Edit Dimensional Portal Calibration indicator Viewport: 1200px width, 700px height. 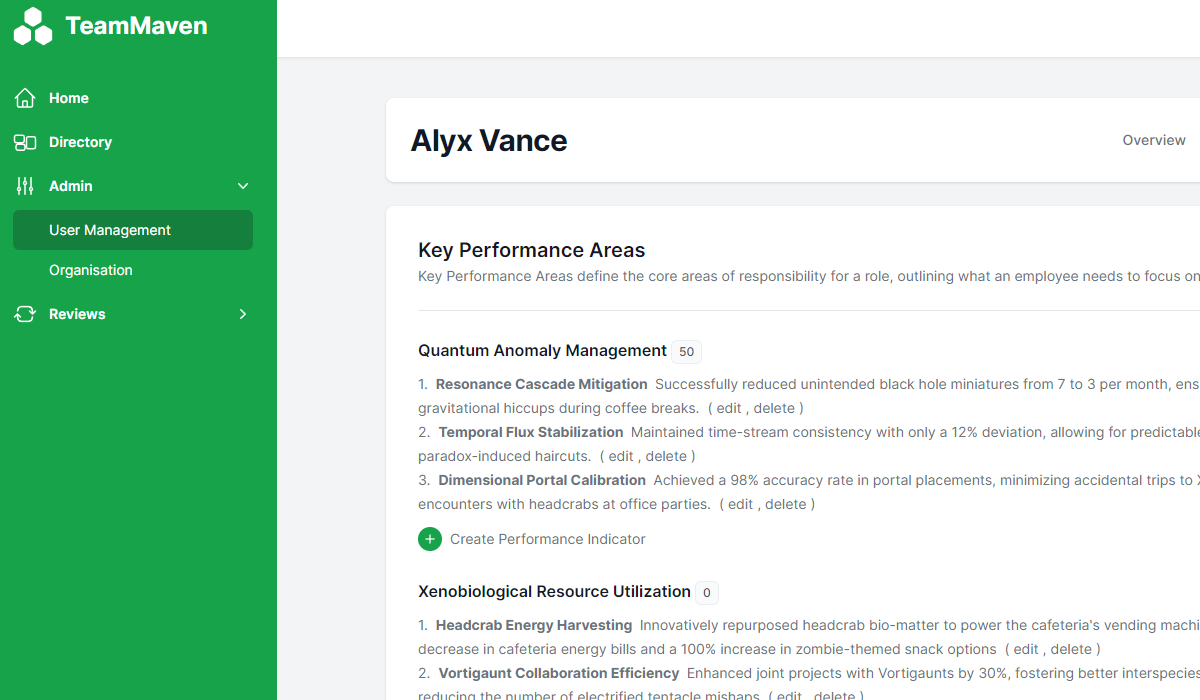click(741, 504)
